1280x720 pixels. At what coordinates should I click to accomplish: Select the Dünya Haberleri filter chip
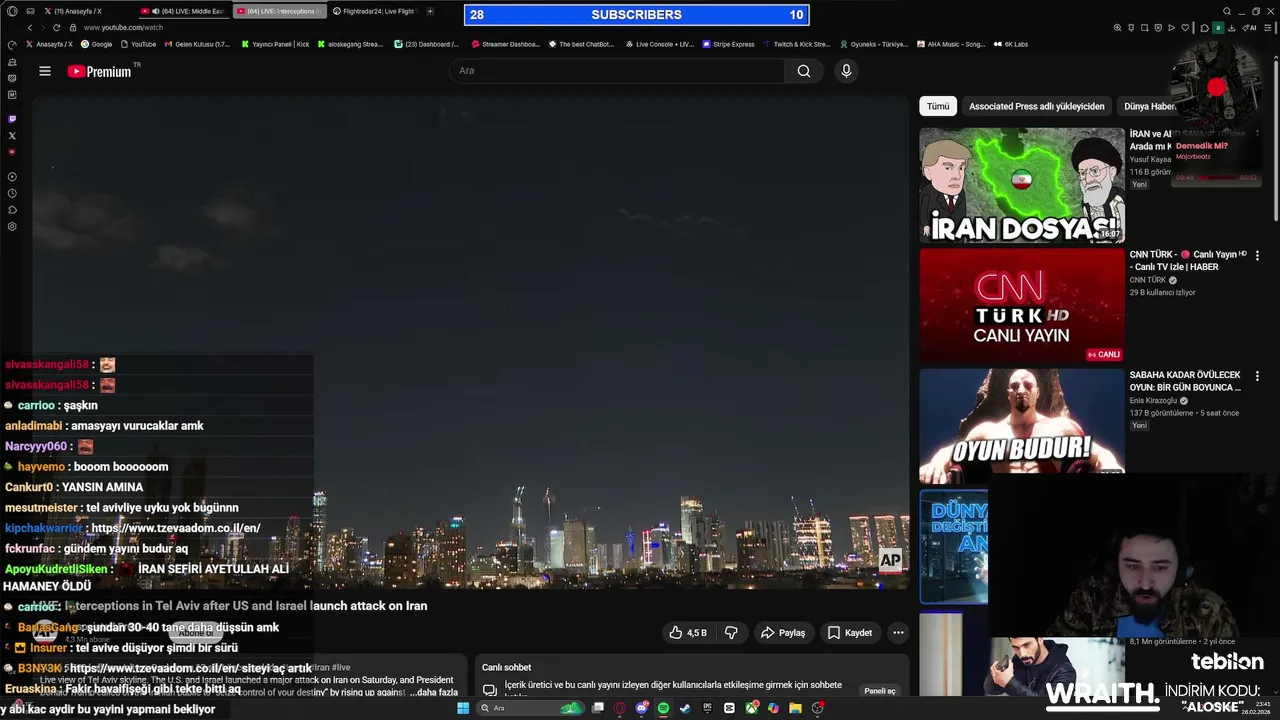tap(1150, 106)
